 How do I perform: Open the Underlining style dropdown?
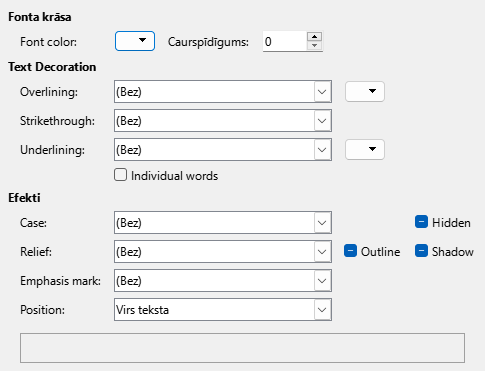223,149
